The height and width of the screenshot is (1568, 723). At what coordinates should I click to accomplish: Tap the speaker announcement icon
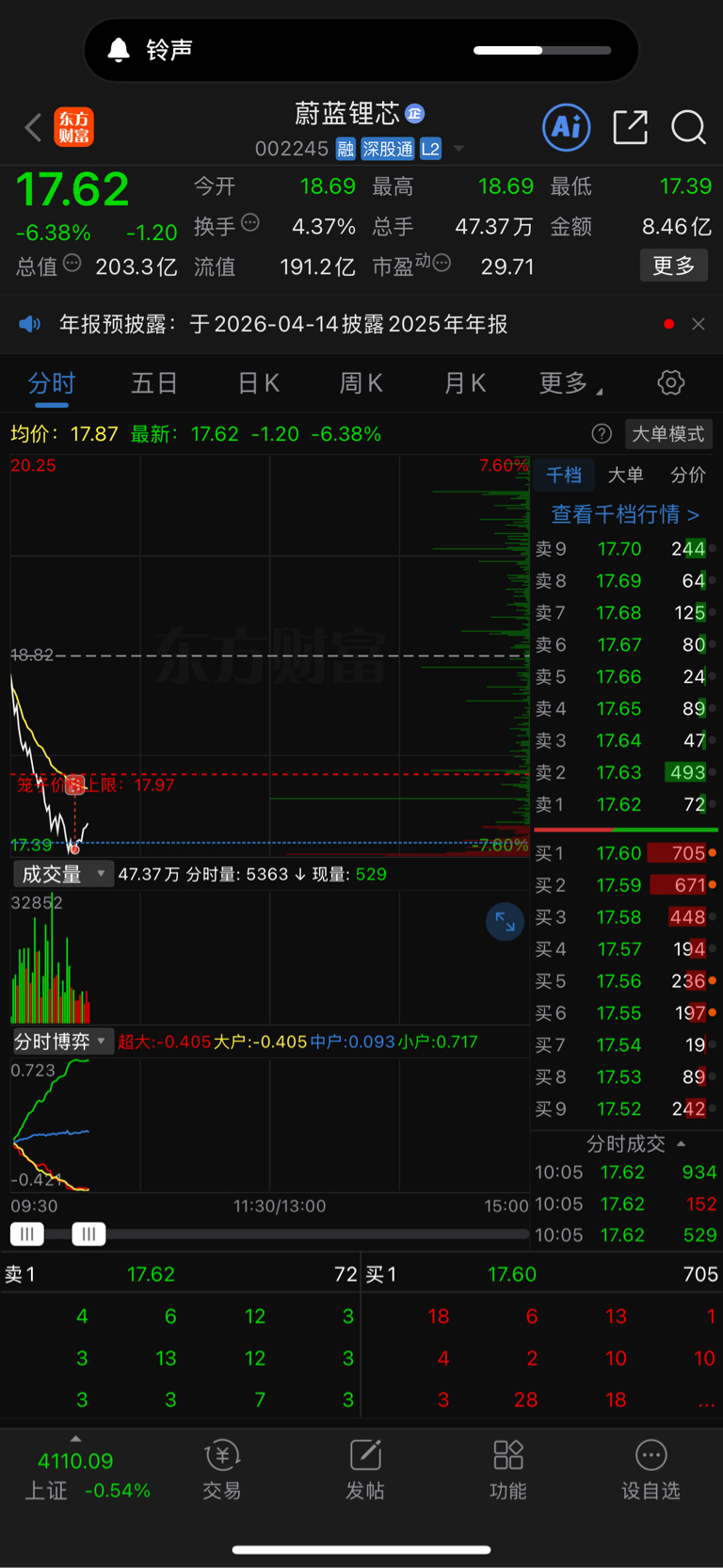[30, 324]
